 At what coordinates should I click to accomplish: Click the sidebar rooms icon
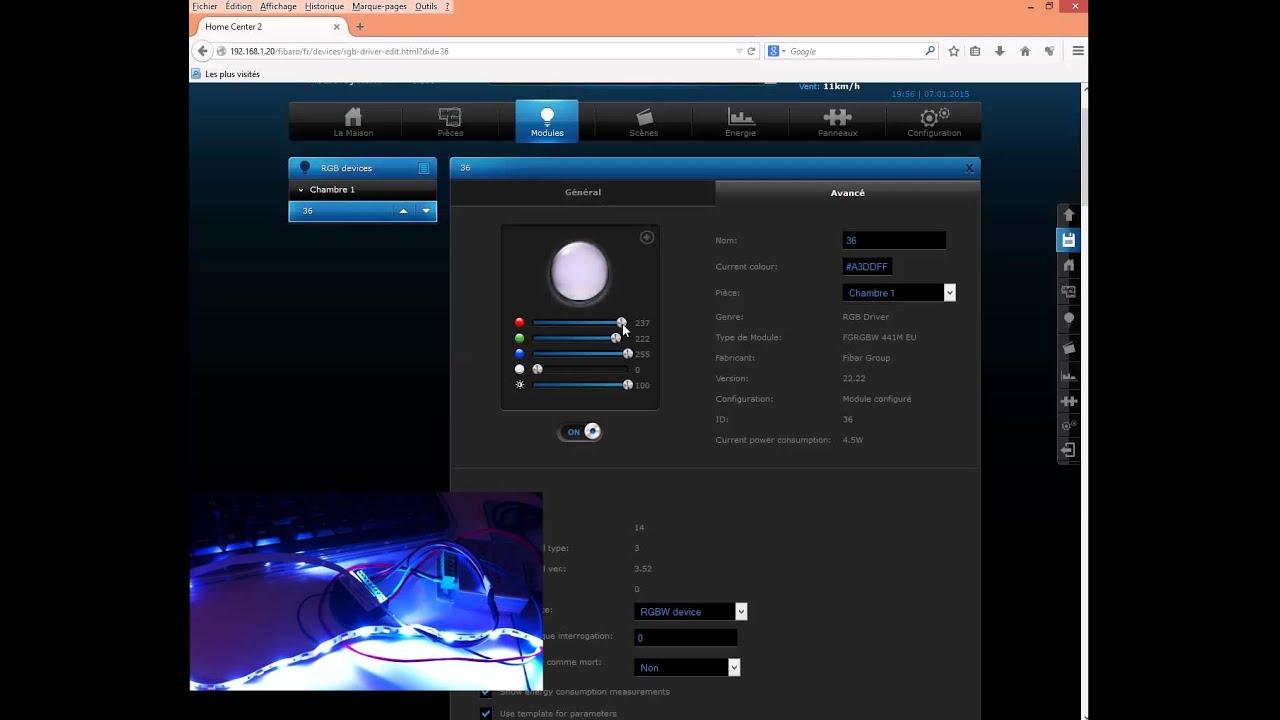1068,292
